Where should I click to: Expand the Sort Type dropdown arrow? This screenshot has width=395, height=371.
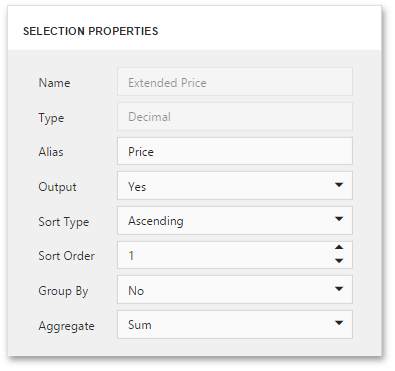pyautogui.click(x=339, y=219)
